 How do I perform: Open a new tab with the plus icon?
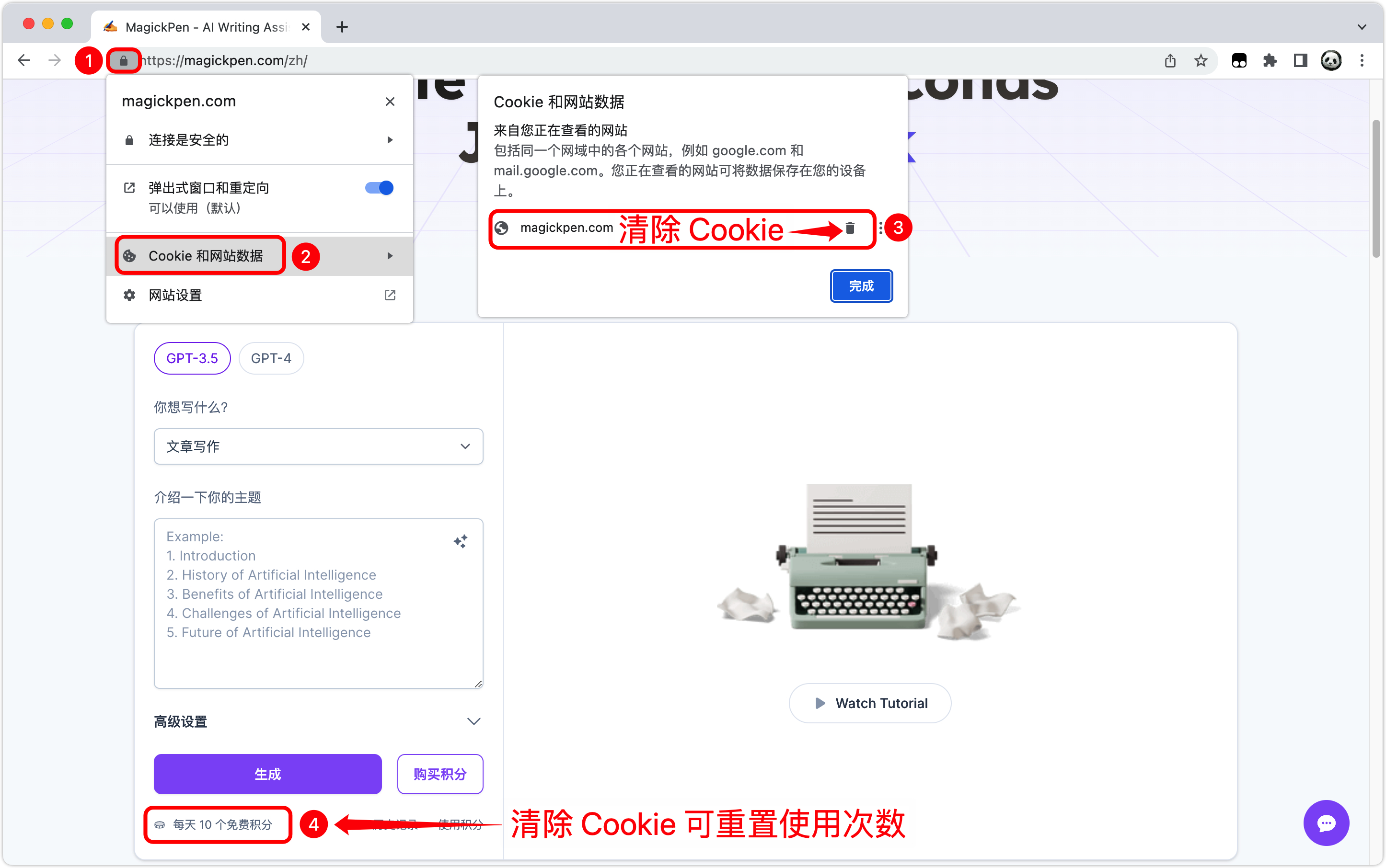342,27
